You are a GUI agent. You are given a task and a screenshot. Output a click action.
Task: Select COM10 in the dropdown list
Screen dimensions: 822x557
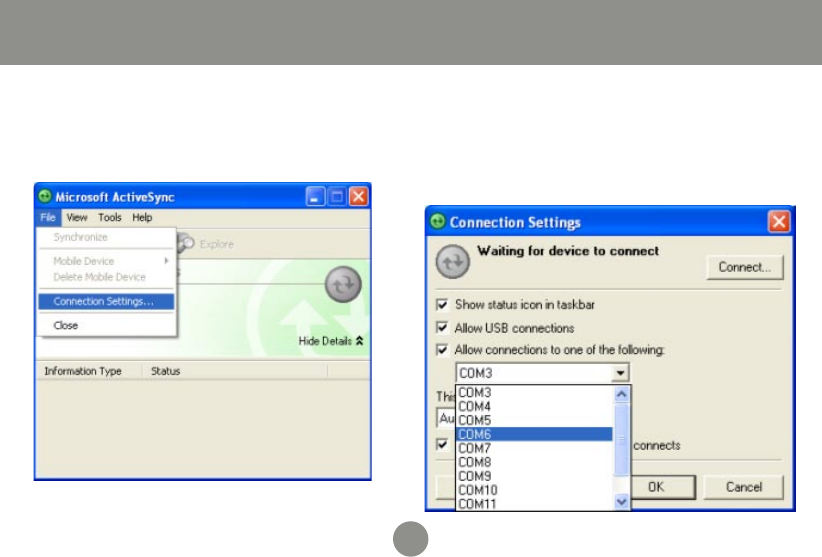tap(534, 490)
